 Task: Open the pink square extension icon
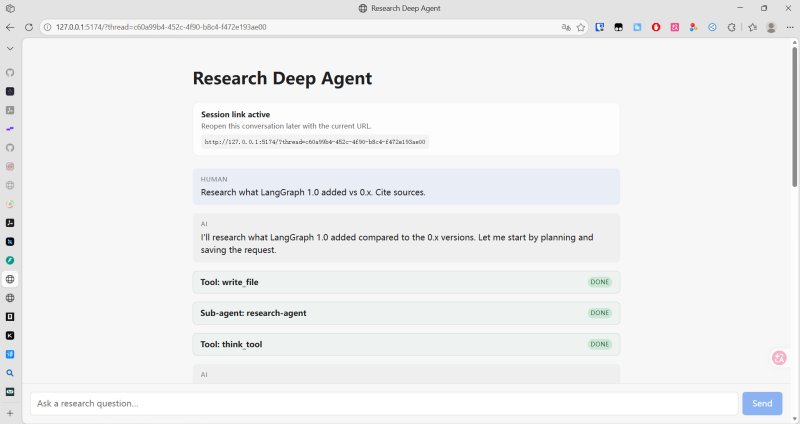click(674, 27)
